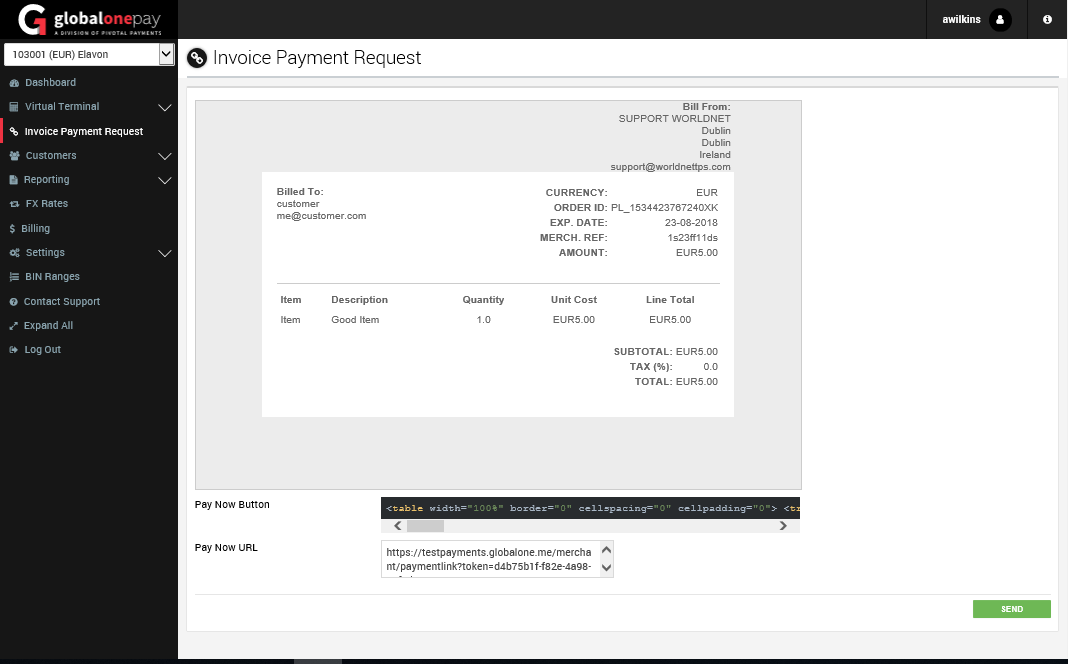Click the Reporting document icon
Viewport: 1068px width, 664px height.
tap(13, 180)
